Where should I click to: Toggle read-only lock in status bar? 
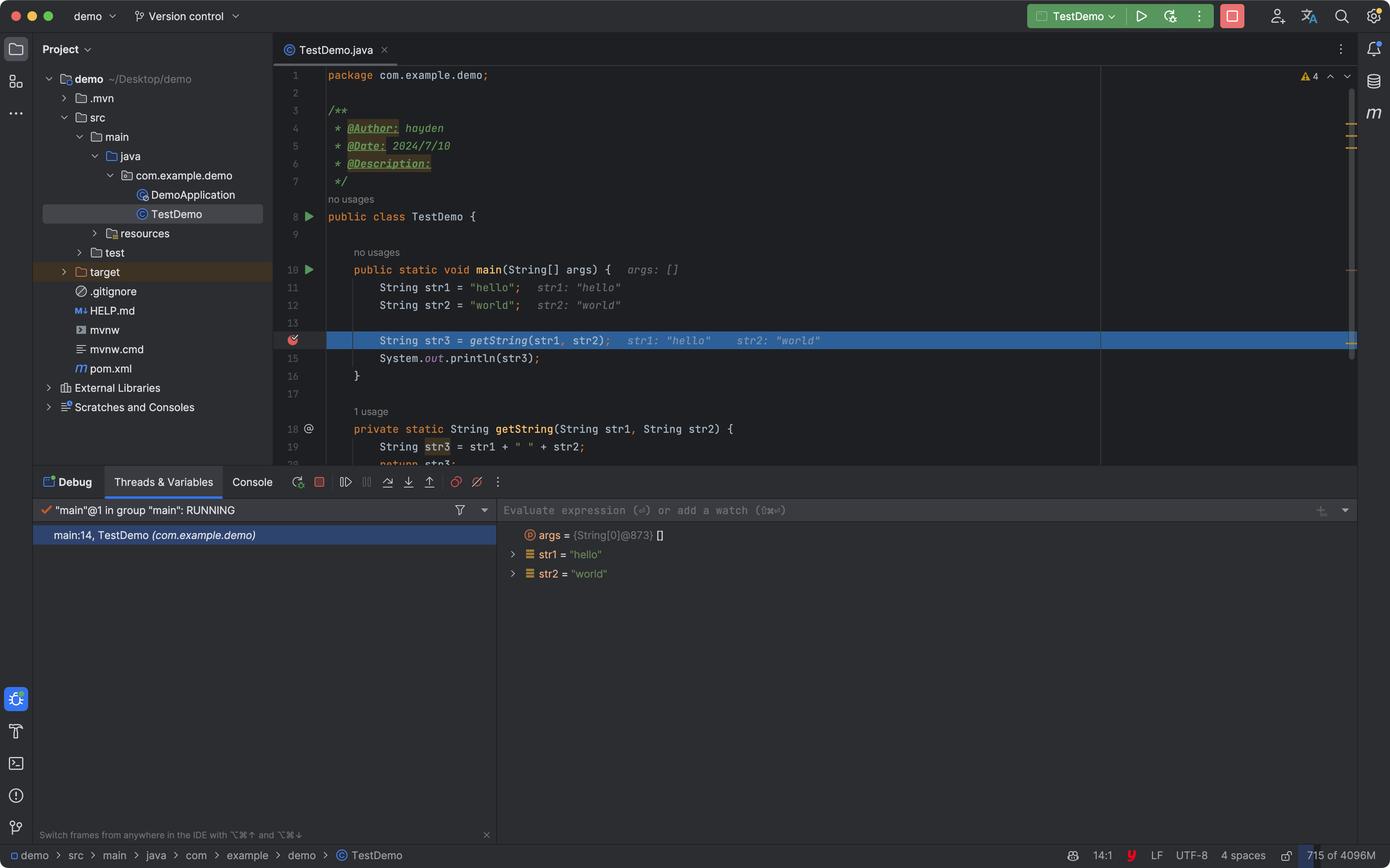coord(1286,856)
